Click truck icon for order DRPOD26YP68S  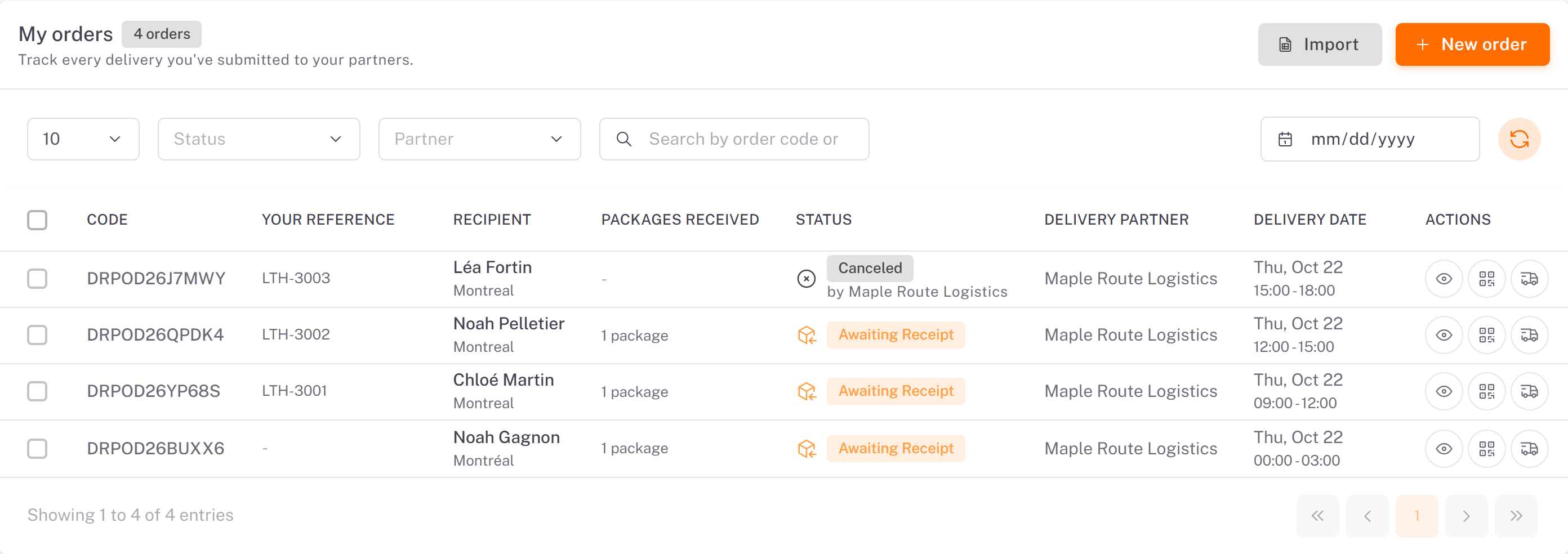point(1529,391)
